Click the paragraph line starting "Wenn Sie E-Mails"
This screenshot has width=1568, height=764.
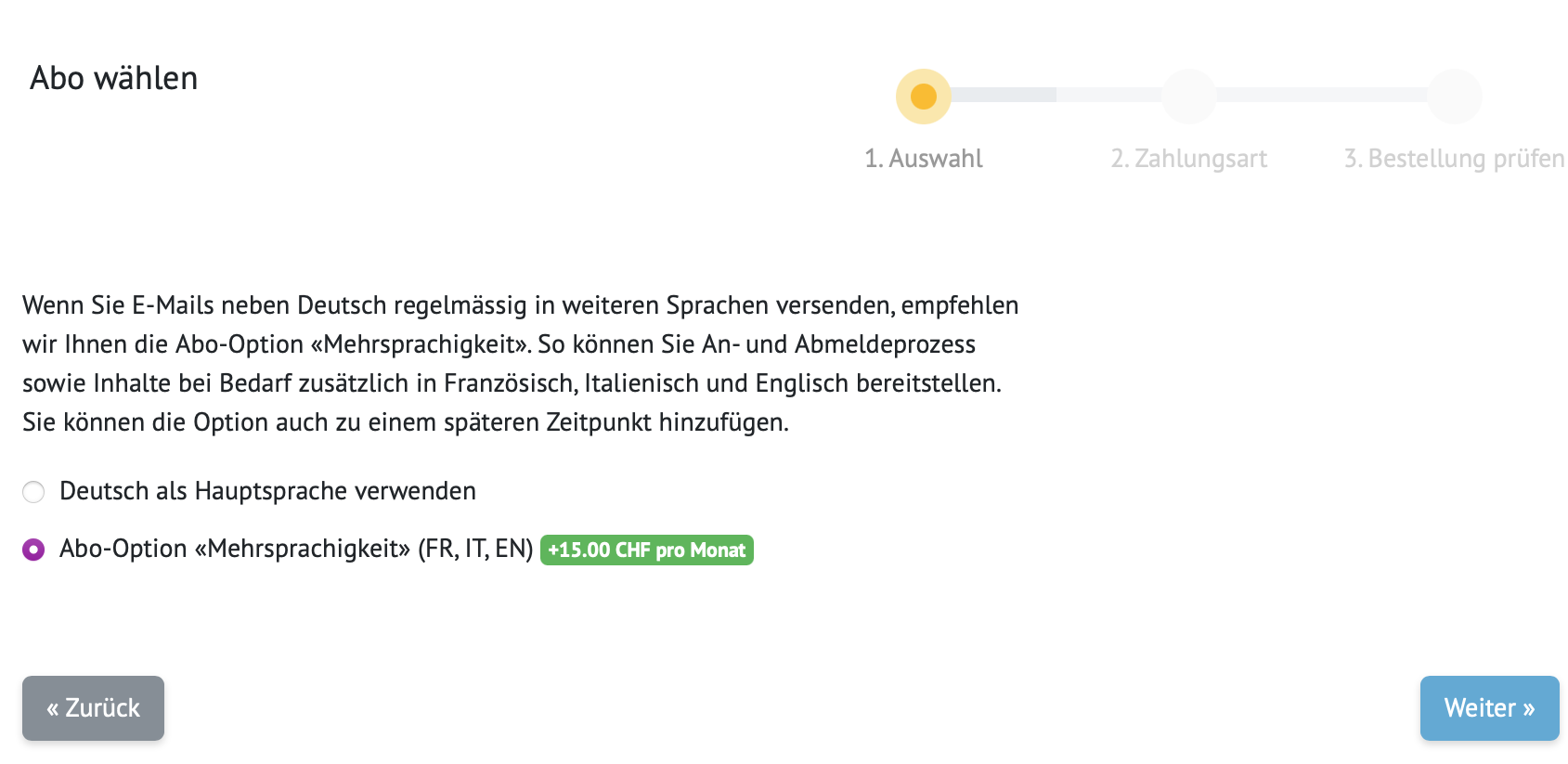520,305
